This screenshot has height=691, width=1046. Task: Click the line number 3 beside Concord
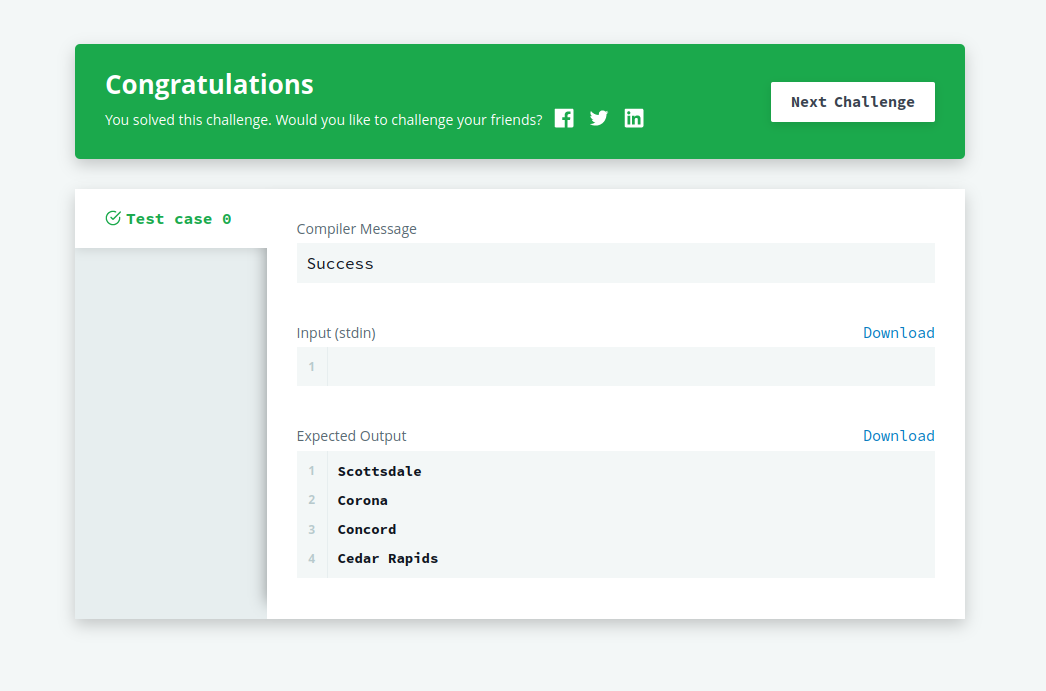(x=311, y=529)
